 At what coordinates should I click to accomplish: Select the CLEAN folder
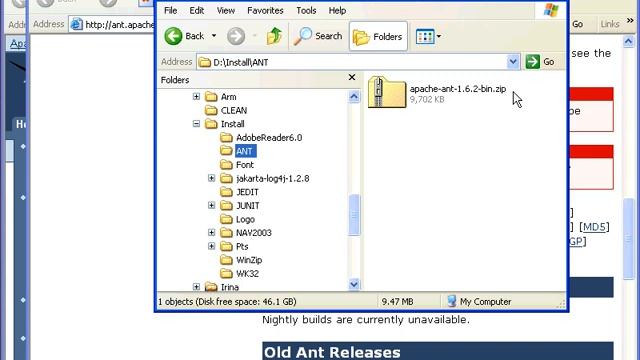click(233, 111)
